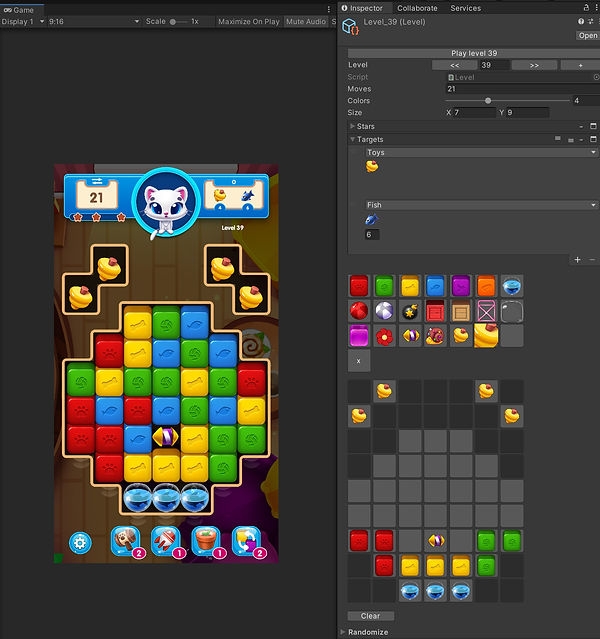Open the Services tab

coord(465,8)
